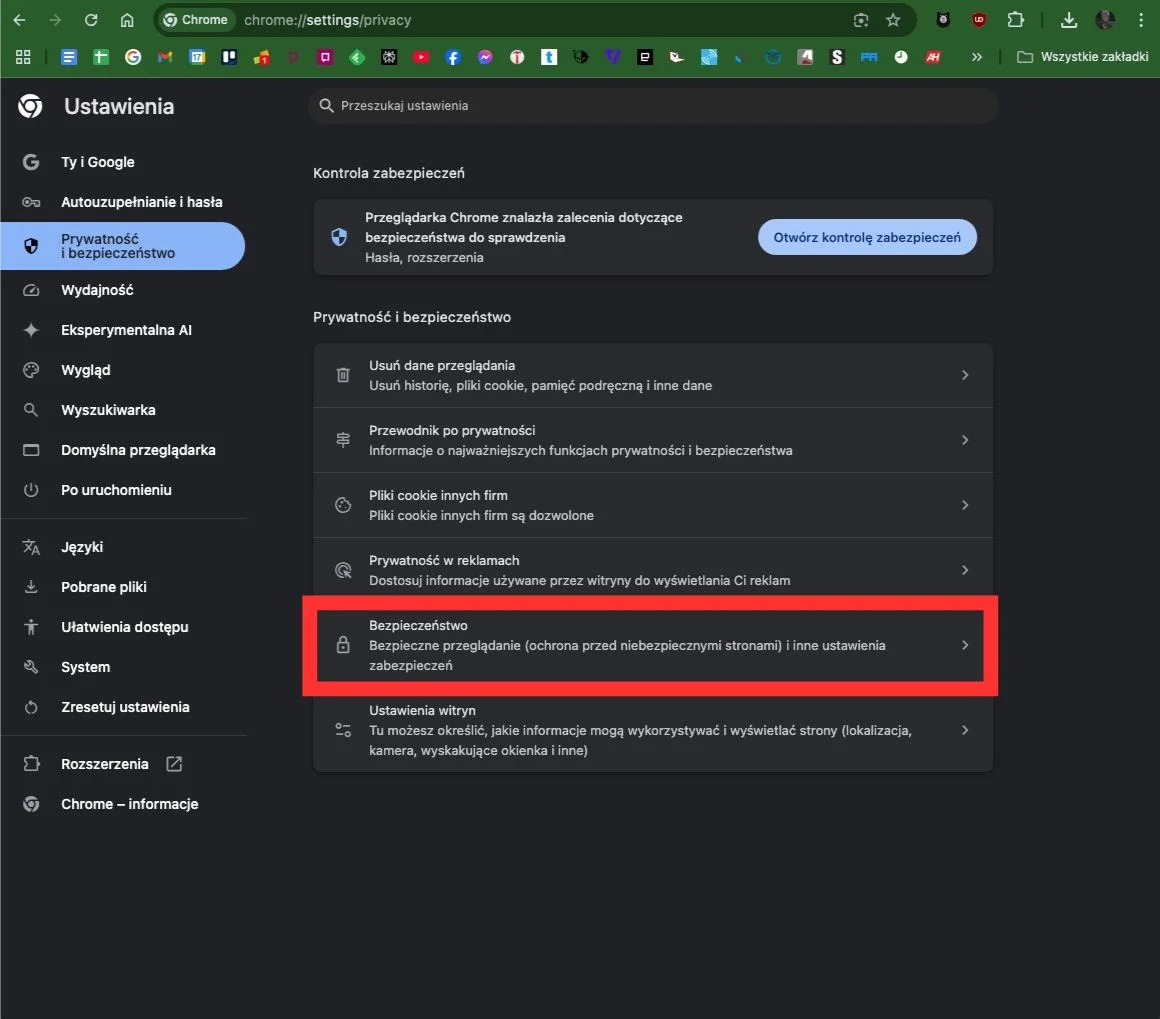Open the Wszystkie zakładki folder
The height and width of the screenshot is (1019, 1160).
[1082, 57]
